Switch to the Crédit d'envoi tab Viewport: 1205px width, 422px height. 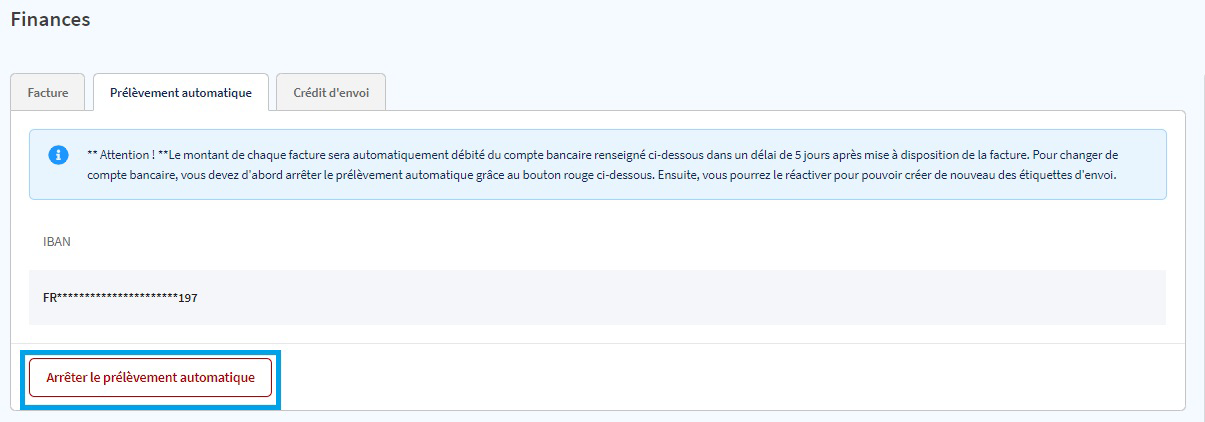pos(331,92)
